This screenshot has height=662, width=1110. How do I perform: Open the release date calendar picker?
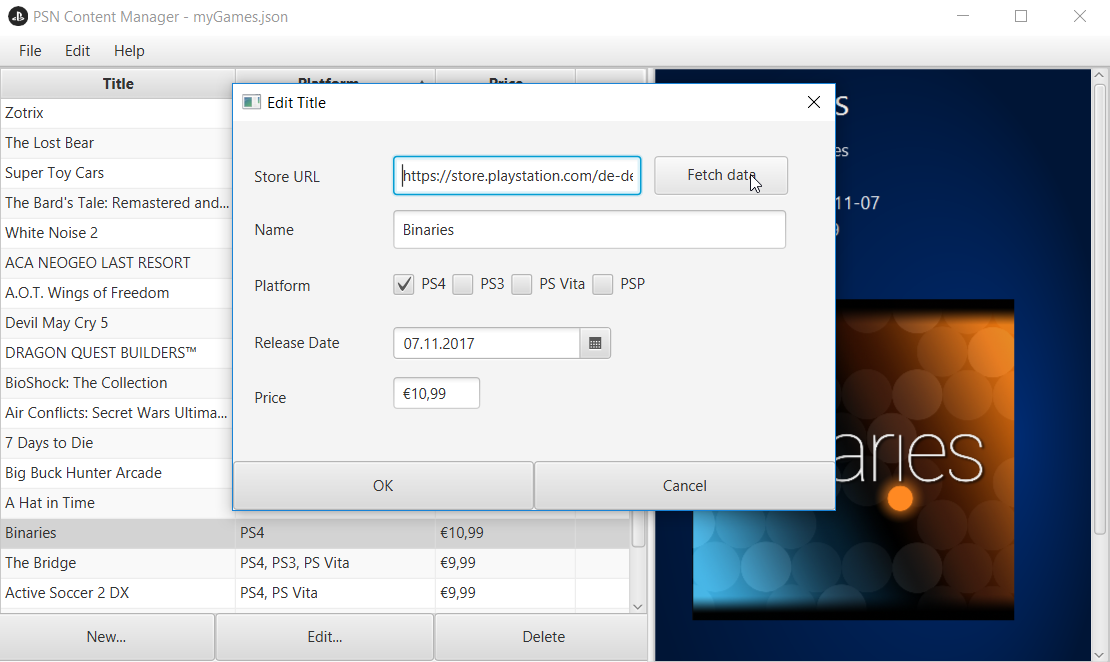pyautogui.click(x=595, y=343)
